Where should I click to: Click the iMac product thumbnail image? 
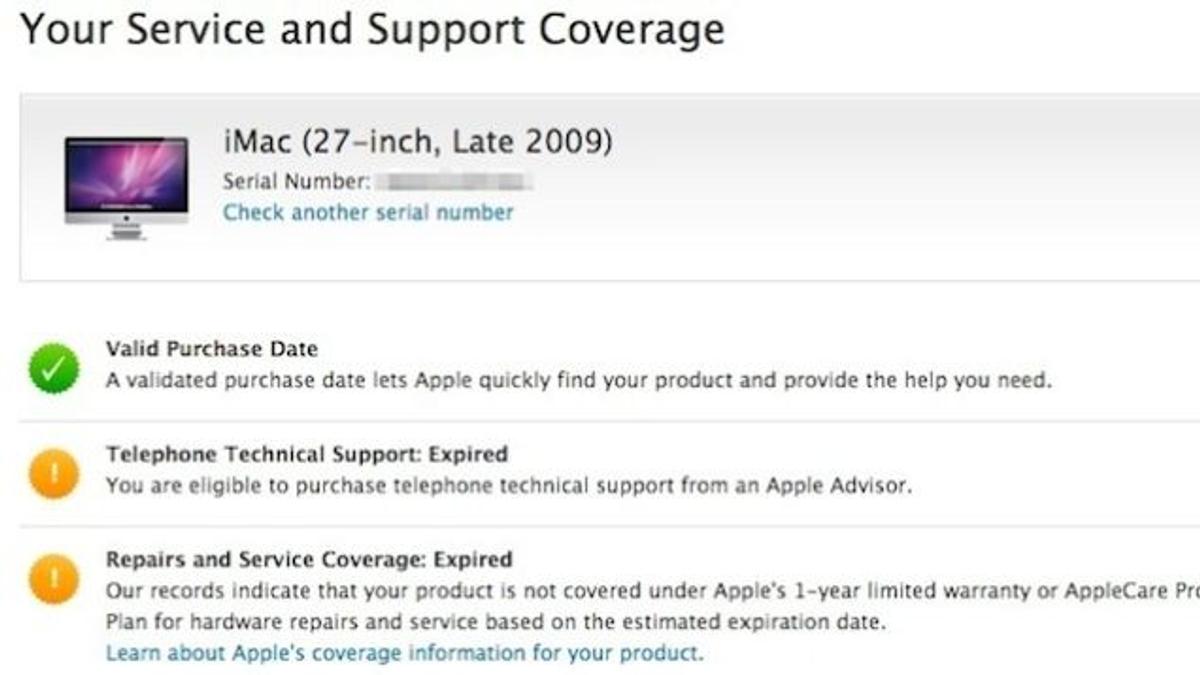pos(126,187)
